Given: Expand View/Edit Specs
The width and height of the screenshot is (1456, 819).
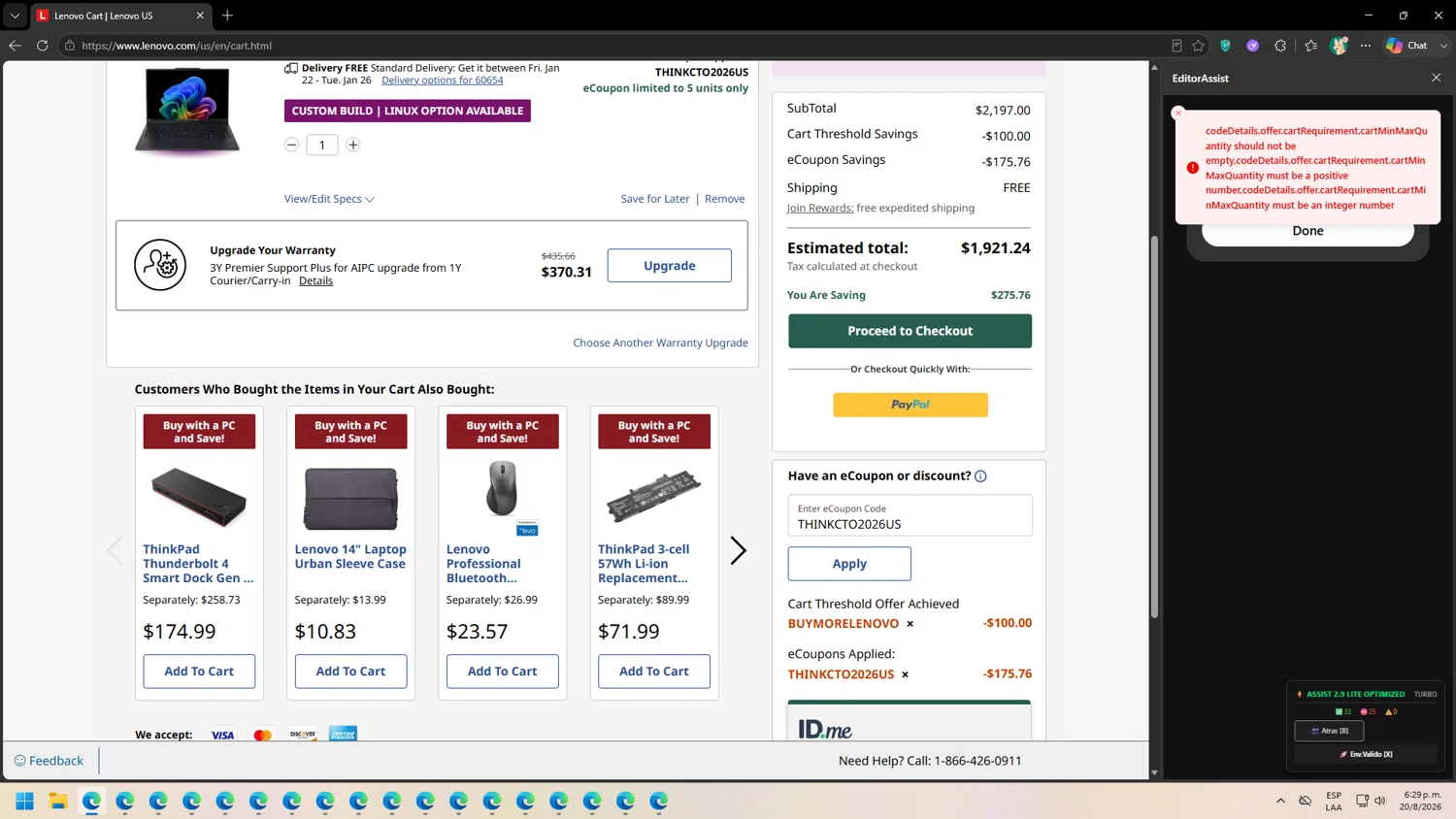Looking at the screenshot, I should pos(329,199).
